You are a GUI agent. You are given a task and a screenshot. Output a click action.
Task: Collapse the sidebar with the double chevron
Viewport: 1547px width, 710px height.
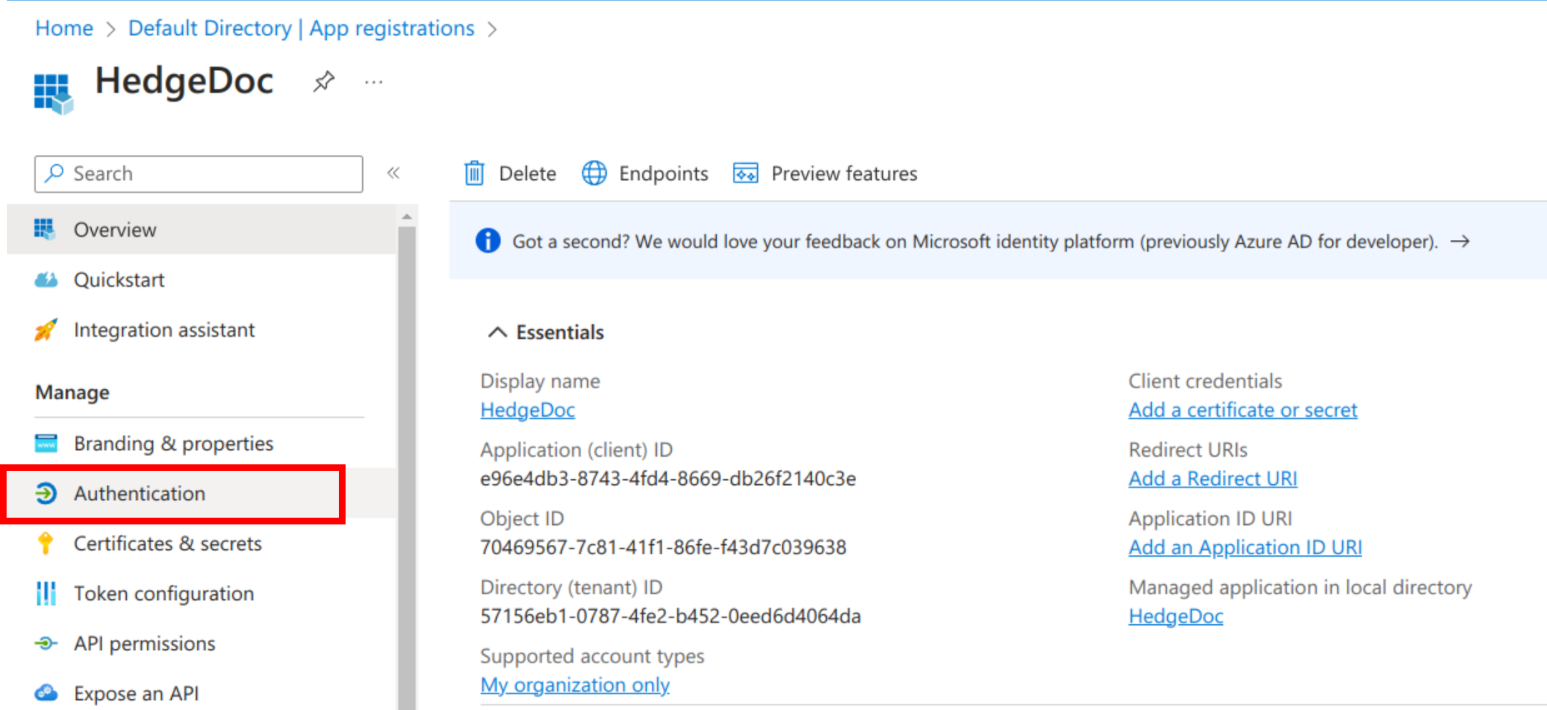[393, 173]
